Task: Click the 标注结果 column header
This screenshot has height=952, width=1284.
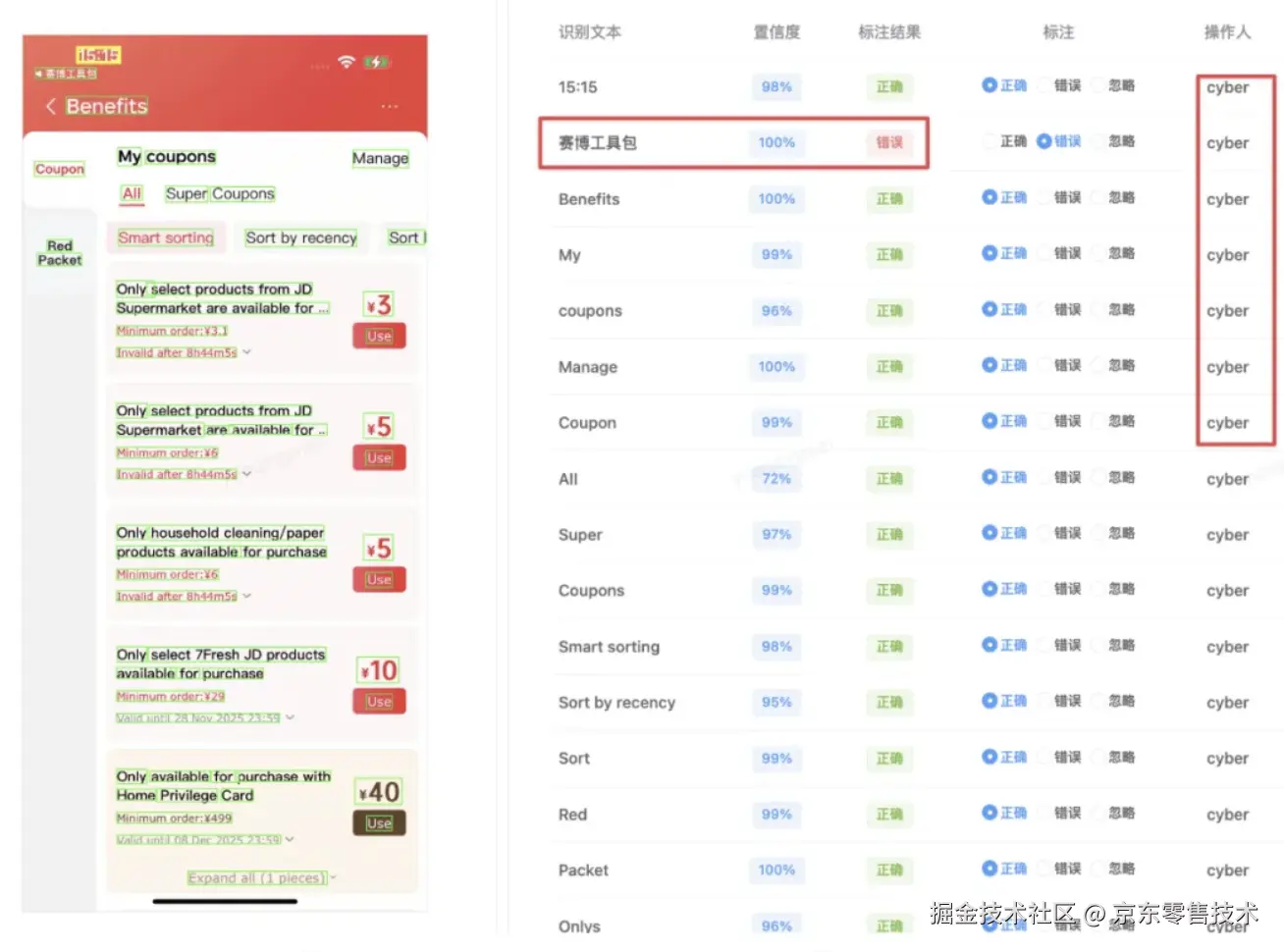Action: click(x=889, y=31)
